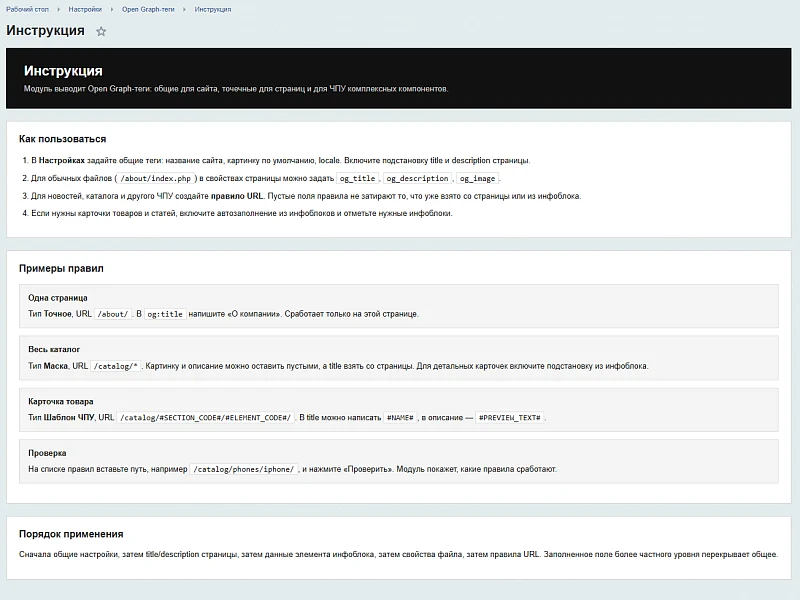
Task: Click the #NAME# placeholder snippet
Action: [x=400, y=417]
